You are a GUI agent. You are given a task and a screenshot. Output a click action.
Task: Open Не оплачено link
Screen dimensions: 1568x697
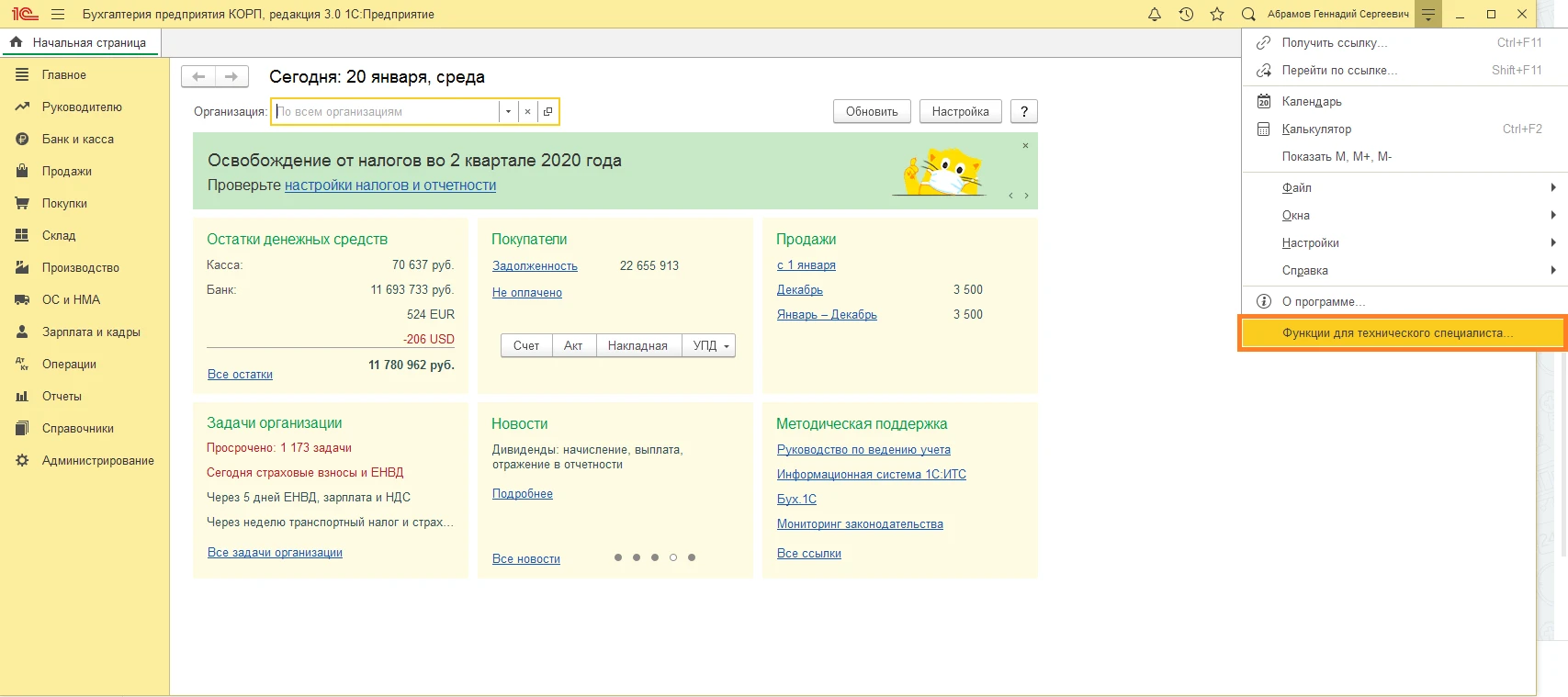[x=527, y=293]
